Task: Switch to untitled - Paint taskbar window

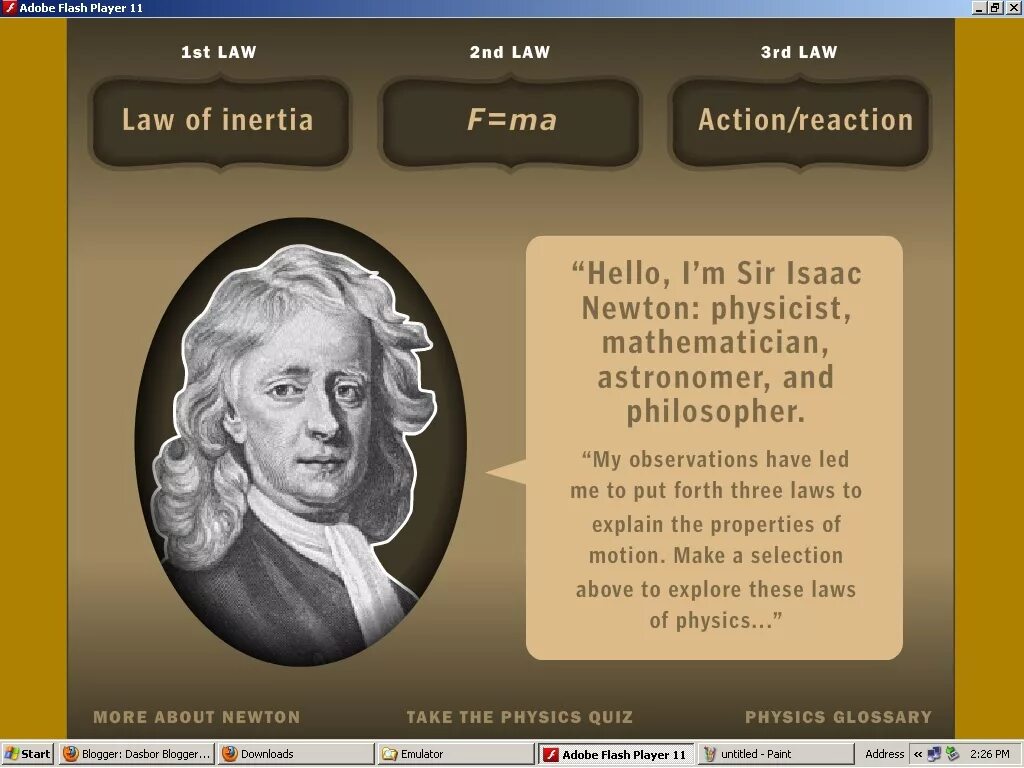Action: [776, 754]
